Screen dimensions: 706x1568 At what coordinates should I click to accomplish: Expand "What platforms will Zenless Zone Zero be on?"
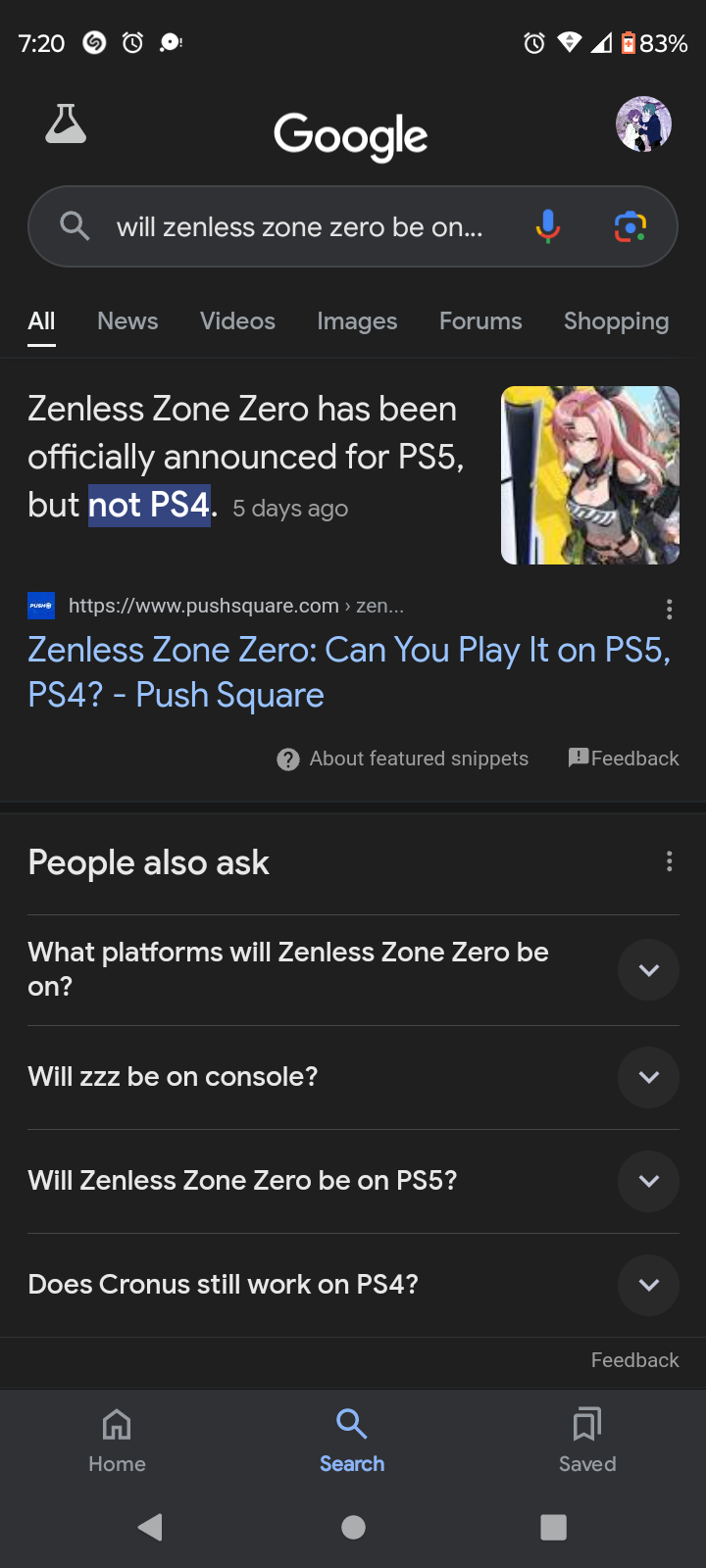click(648, 970)
